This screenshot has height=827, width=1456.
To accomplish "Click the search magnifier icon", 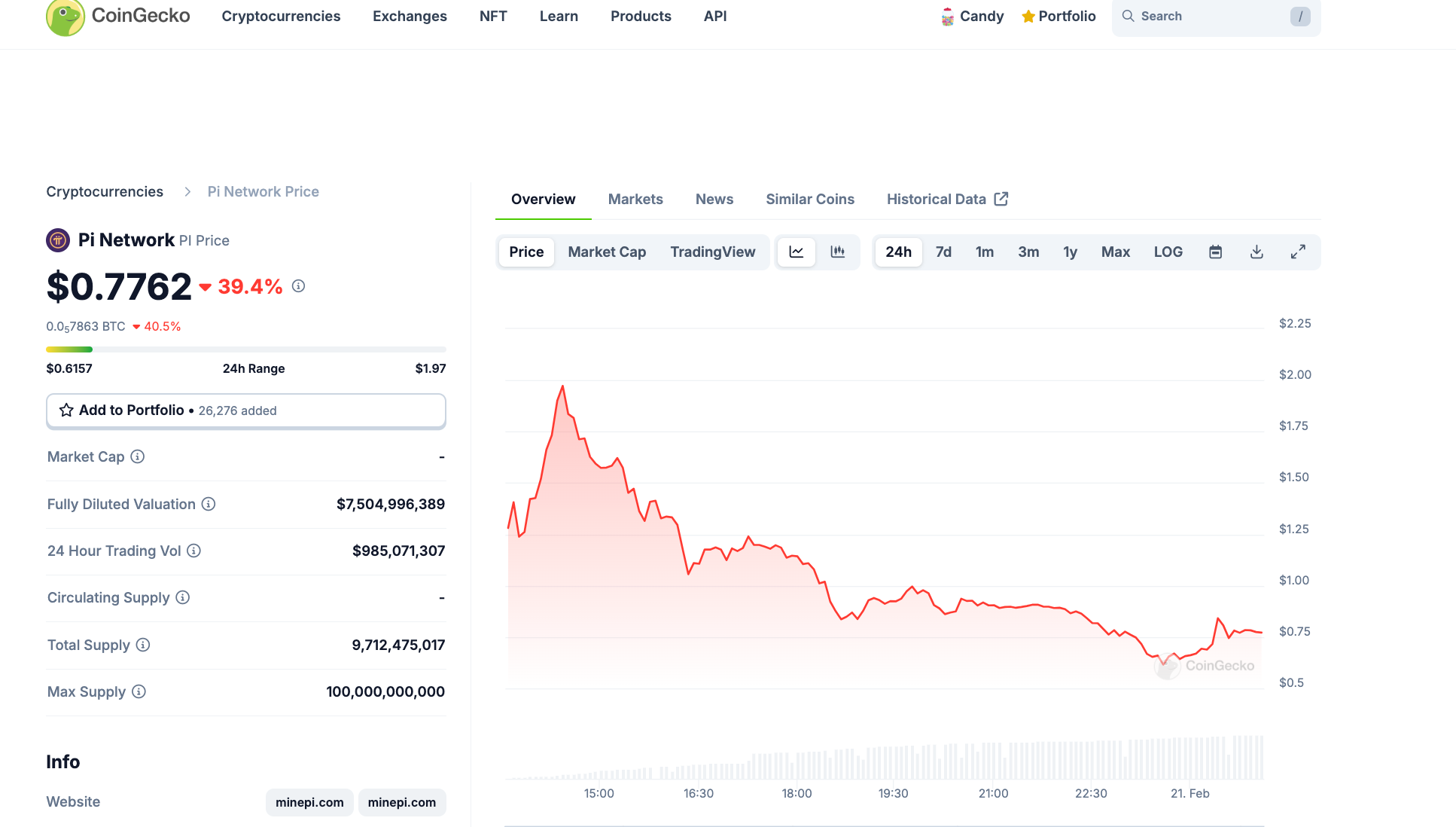I will [1128, 16].
